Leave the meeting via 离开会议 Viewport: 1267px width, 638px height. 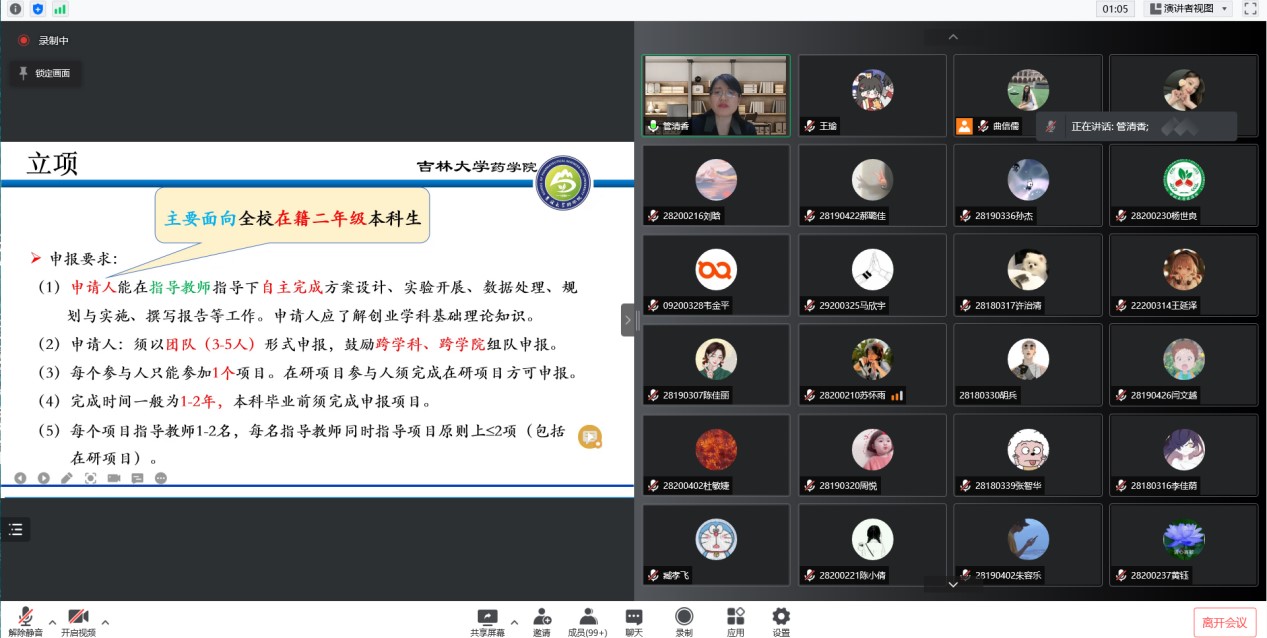click(1224, 622)
